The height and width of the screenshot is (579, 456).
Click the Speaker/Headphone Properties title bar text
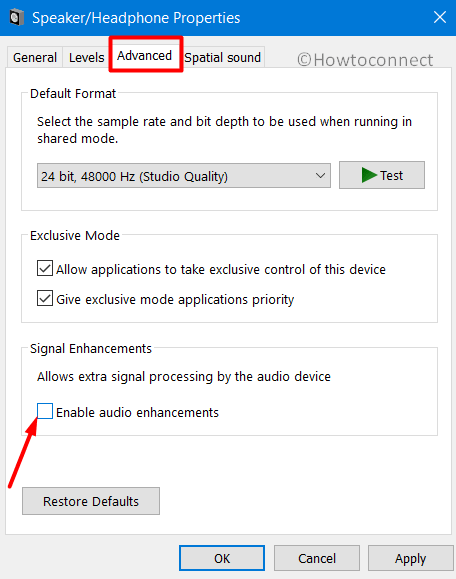pos(136,18)
